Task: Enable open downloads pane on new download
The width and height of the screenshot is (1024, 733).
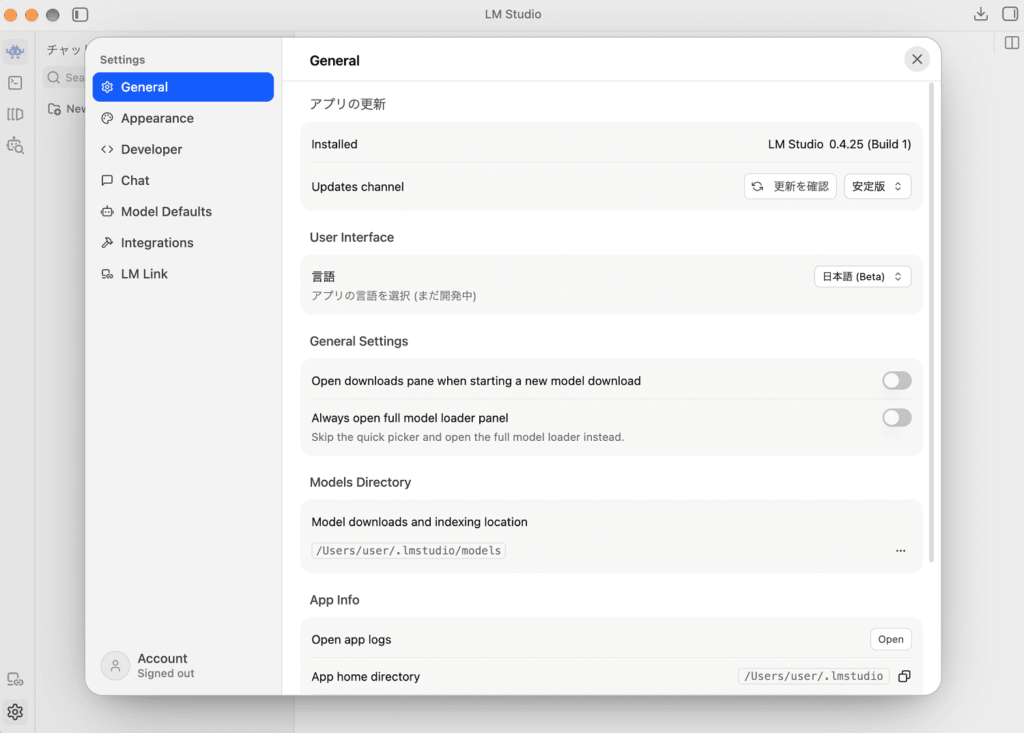Action: coord(897,380)
